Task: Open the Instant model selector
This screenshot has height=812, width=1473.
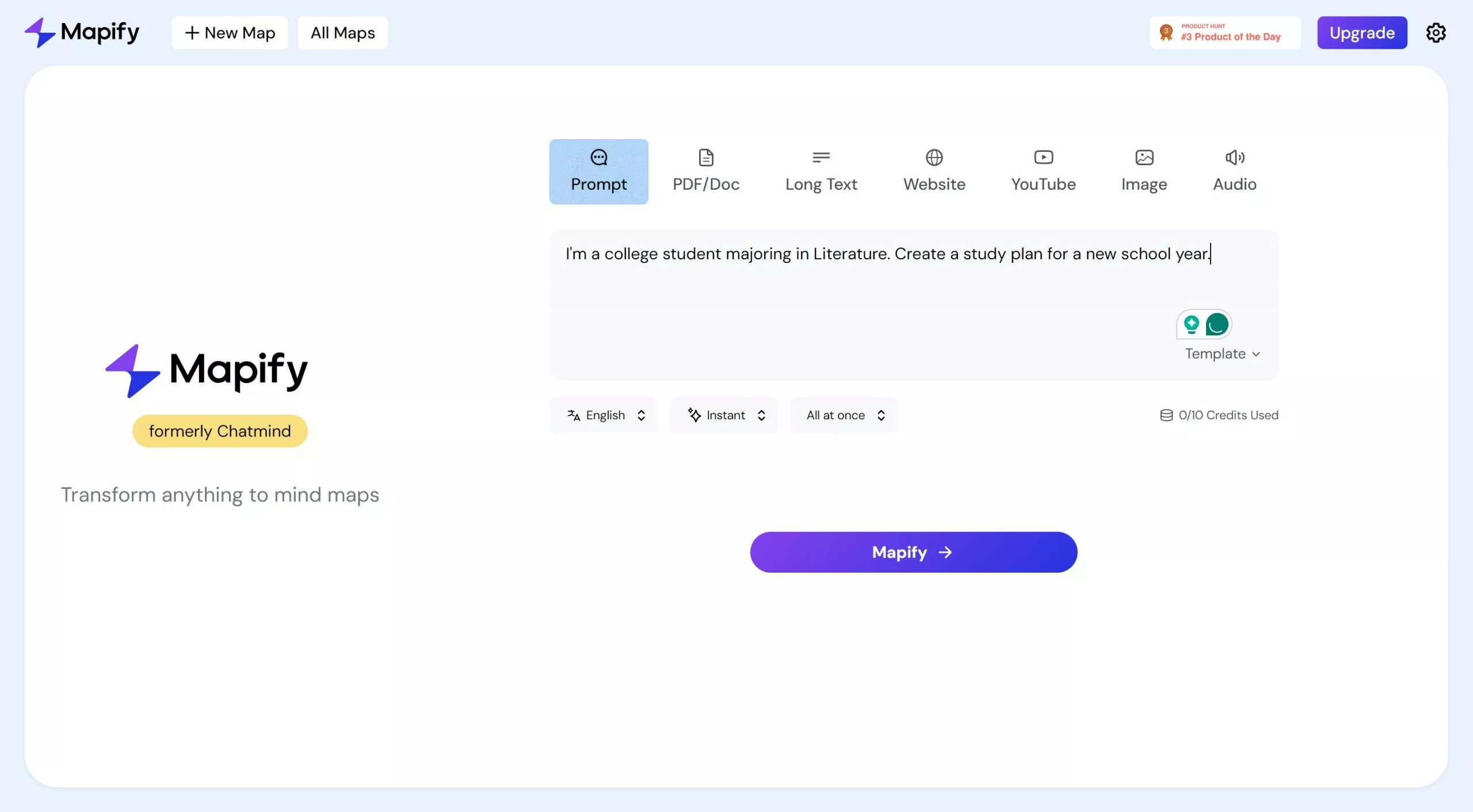Action: point(724,415)
